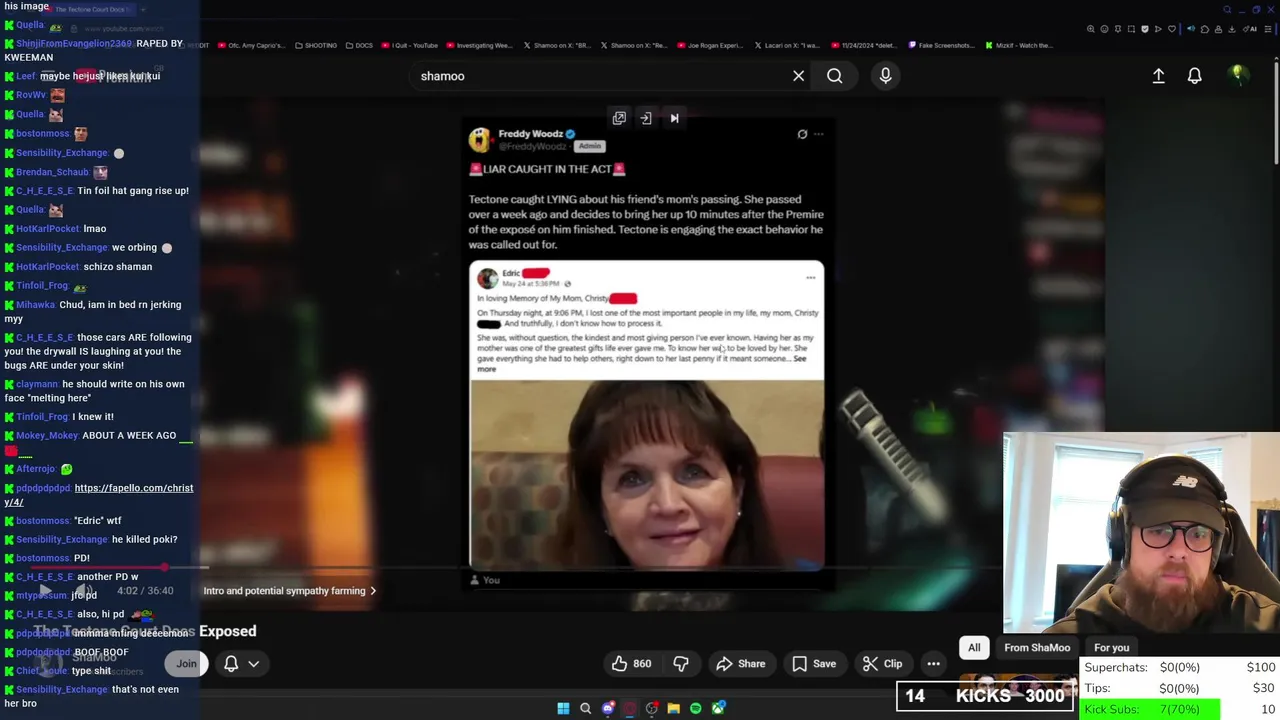Click the 'Kick Subs:' goal row
The image size is (1280, 720).
click(1180, 709)
